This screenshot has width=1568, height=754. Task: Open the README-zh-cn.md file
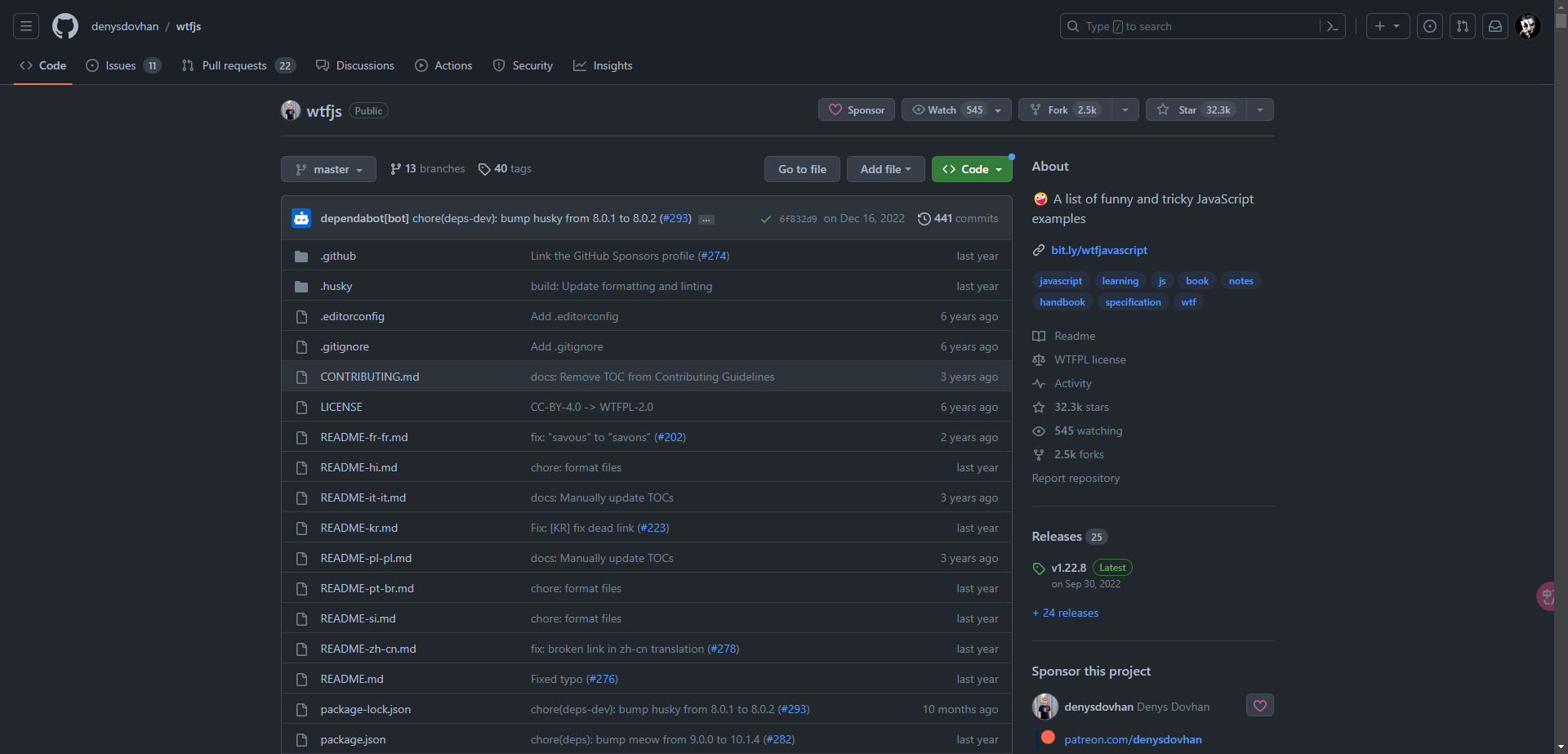pos(368,649)
